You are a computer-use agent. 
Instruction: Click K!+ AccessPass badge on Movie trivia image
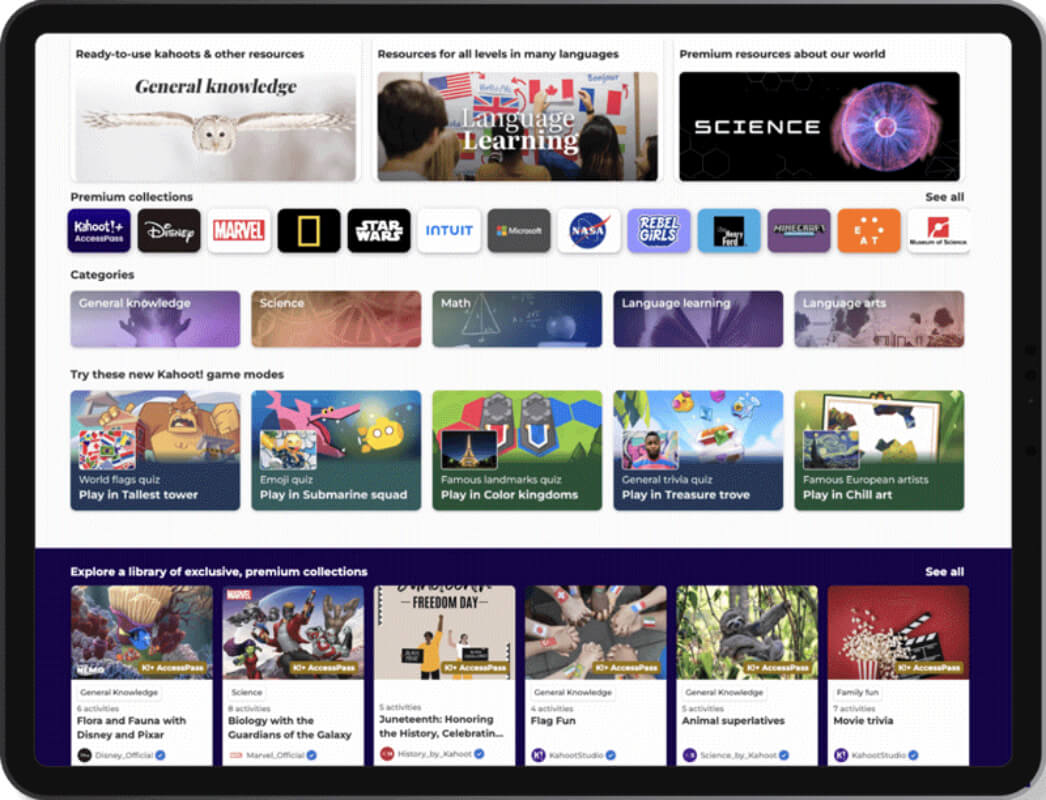click(928, 668)
